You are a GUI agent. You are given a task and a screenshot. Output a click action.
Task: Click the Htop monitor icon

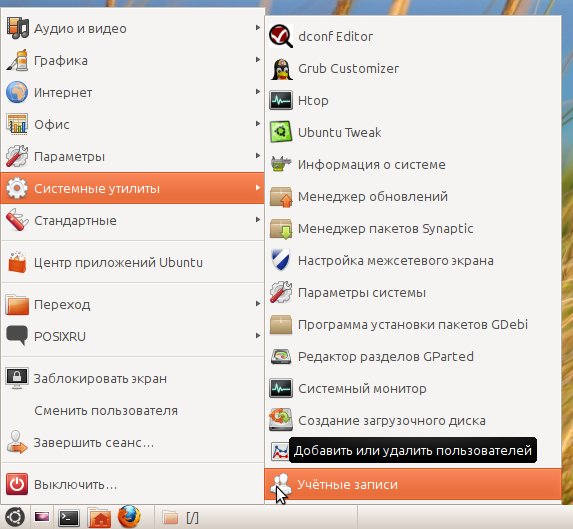[281, 100]
